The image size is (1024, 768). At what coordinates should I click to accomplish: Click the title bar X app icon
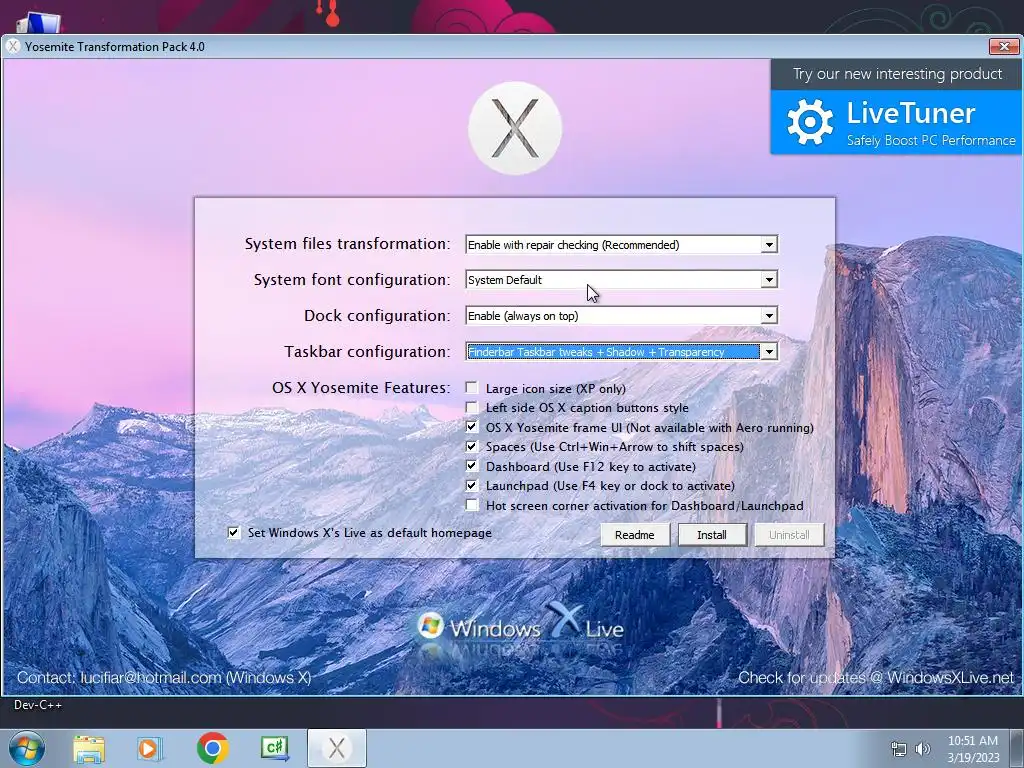point(12,46)
